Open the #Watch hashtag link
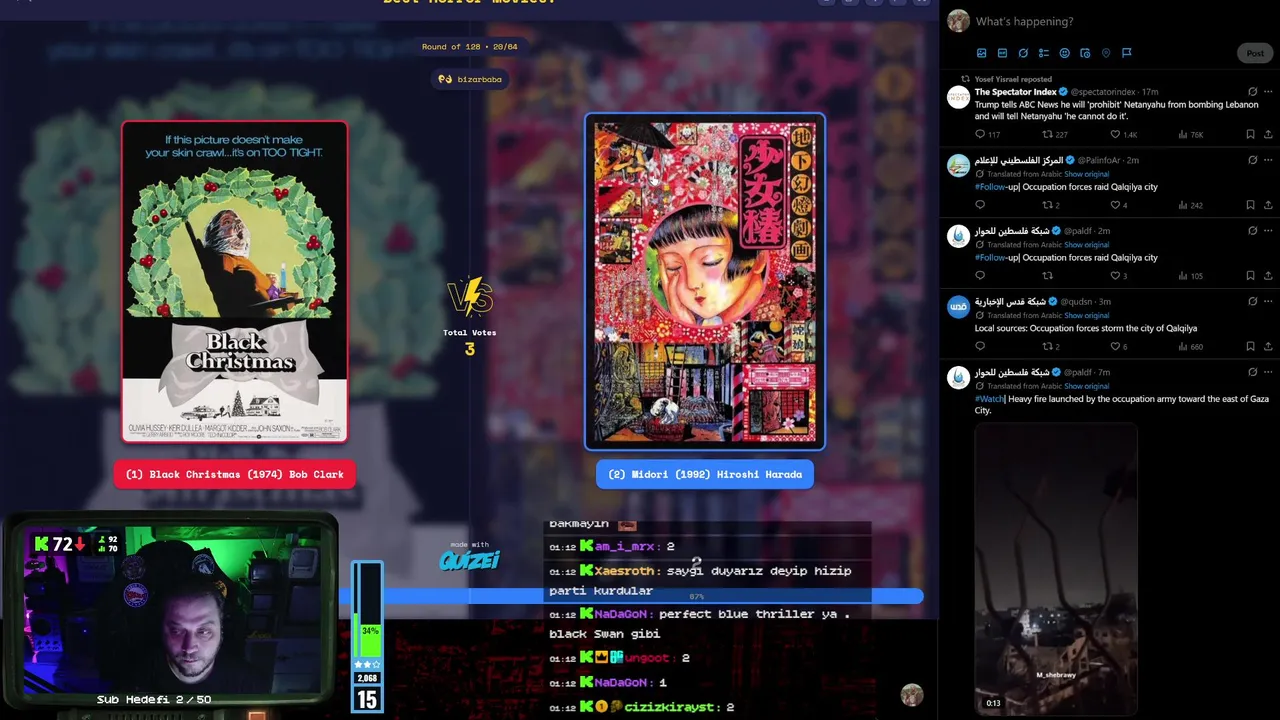The width and height of the screenshot is (1280, 720). tap(990, 399)
